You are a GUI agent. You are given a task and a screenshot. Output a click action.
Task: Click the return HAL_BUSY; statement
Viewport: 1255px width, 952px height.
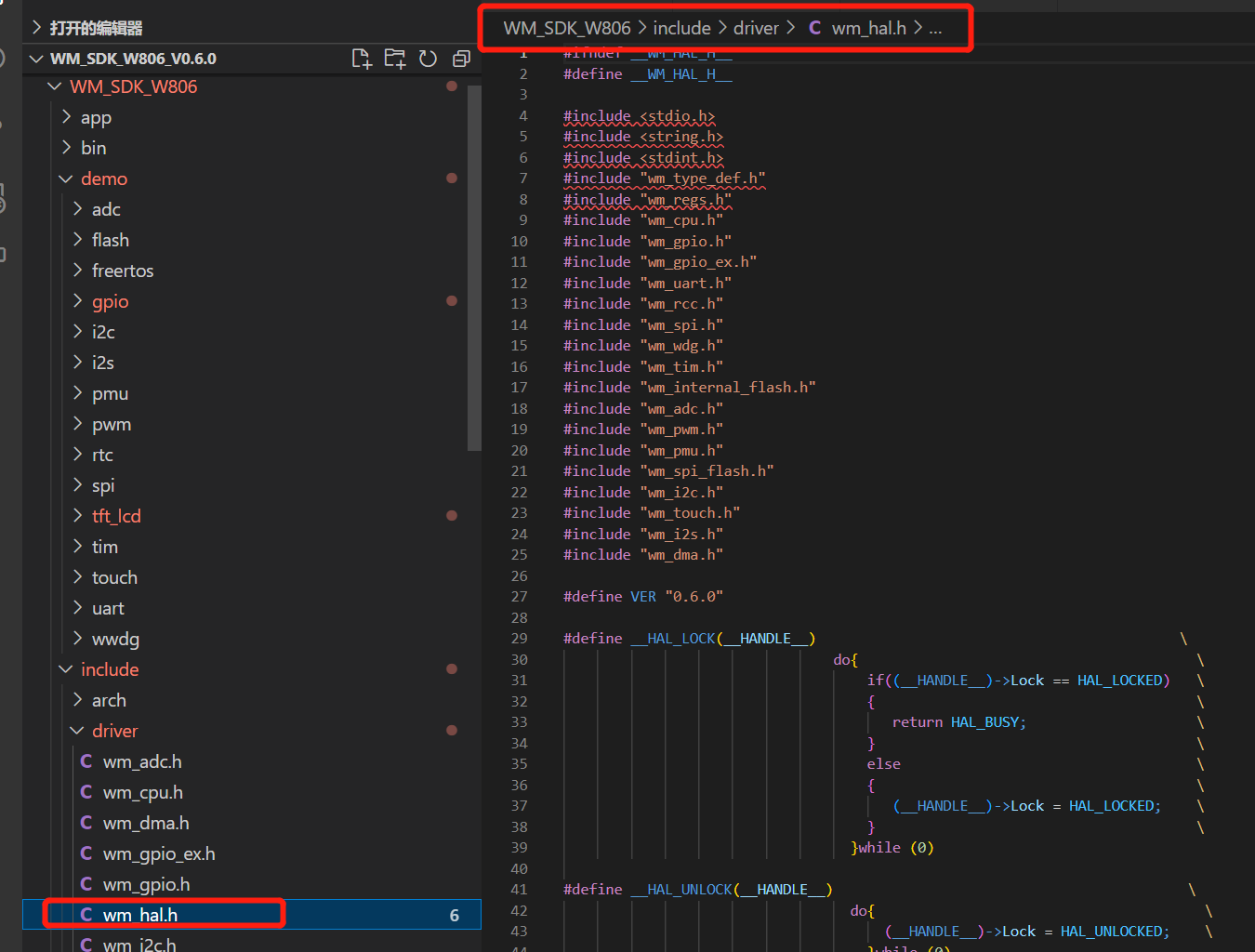click(958, 722)
